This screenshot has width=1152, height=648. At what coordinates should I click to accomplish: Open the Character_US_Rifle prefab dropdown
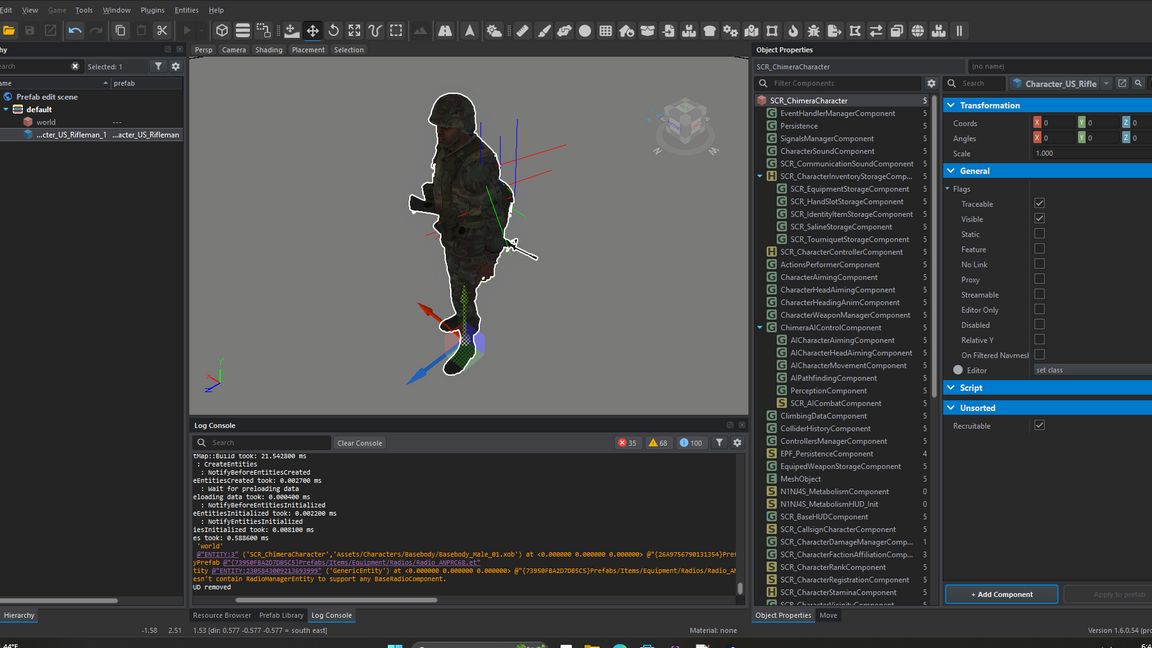[x=1106, y=84]
